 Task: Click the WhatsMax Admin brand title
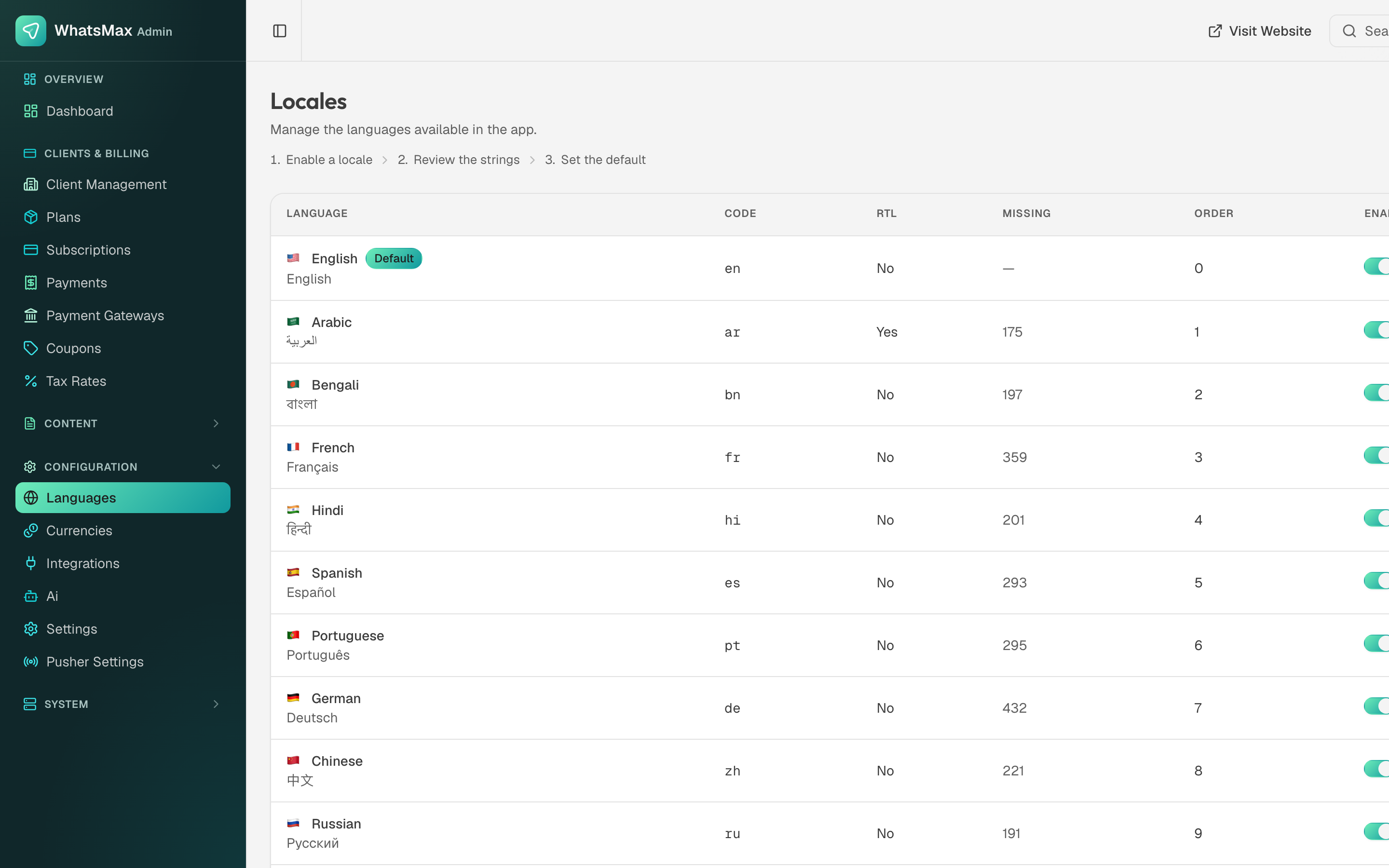click(x=113, y=31)
